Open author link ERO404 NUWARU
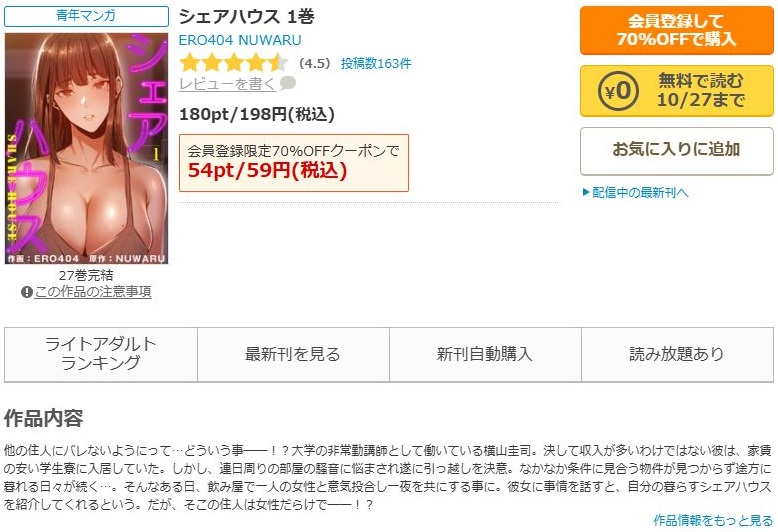 (240, 40)
